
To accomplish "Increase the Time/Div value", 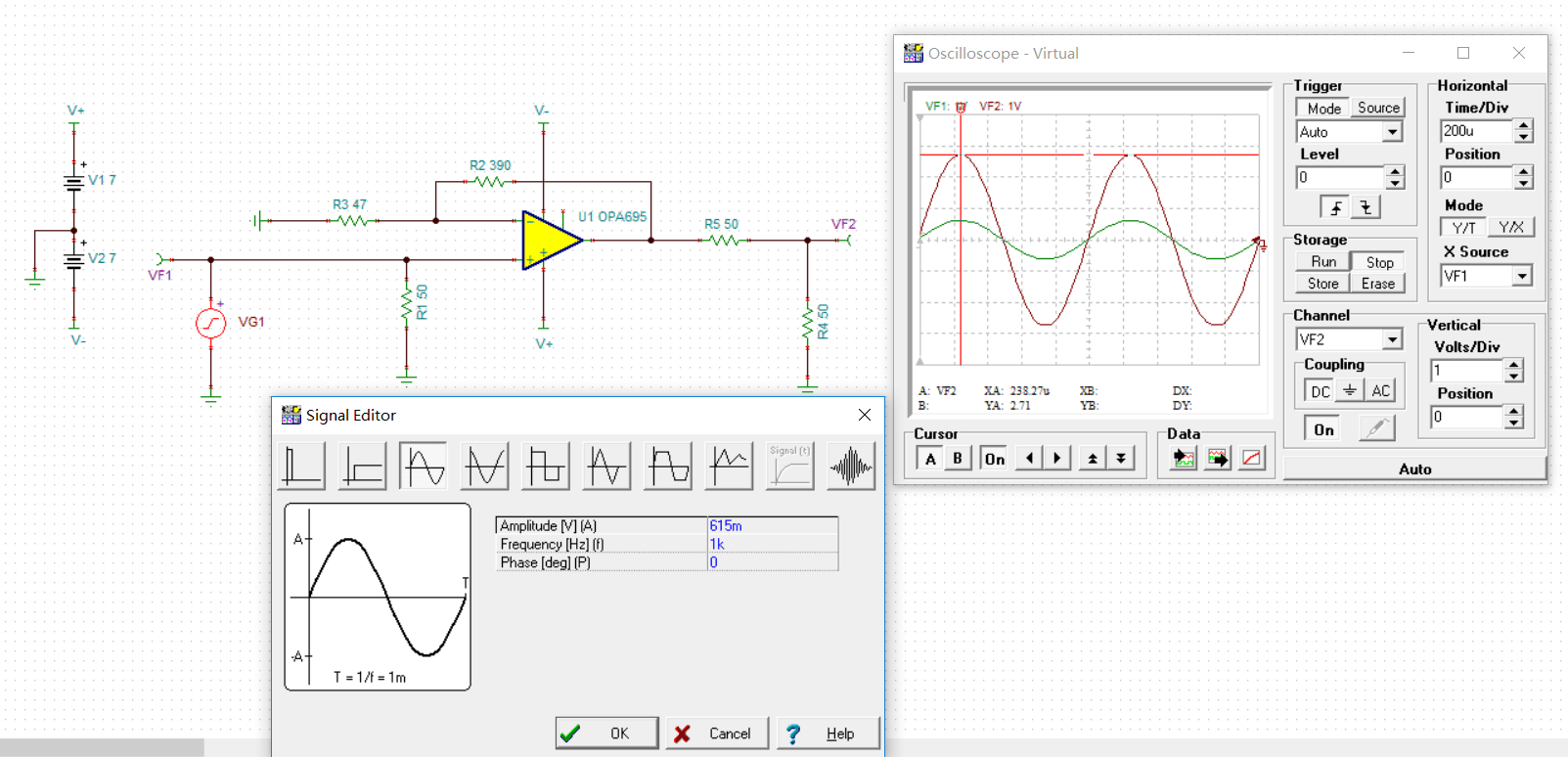I will coord(1524,125).
